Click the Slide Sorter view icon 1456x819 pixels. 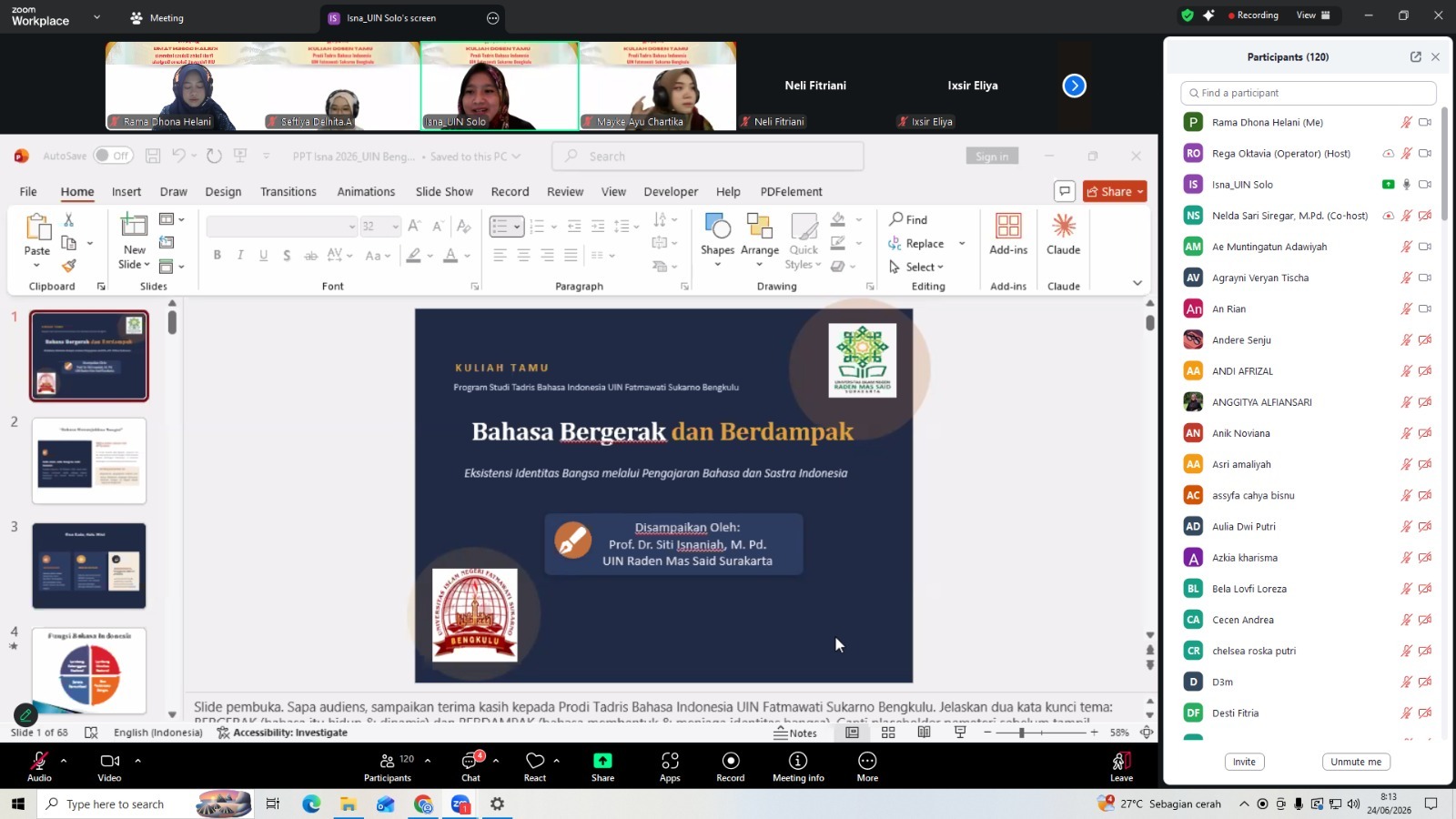coord(888,733)
